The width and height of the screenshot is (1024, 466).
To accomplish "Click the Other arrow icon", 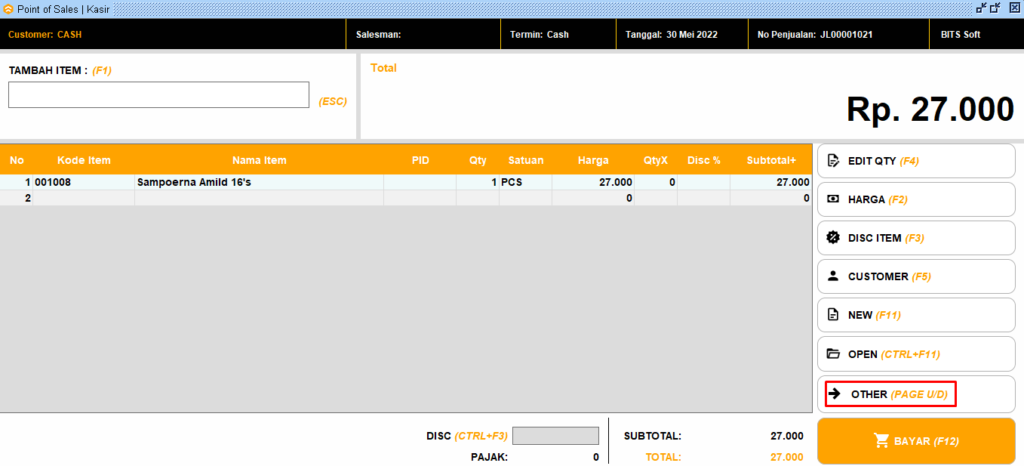I will tap(834, 394).
